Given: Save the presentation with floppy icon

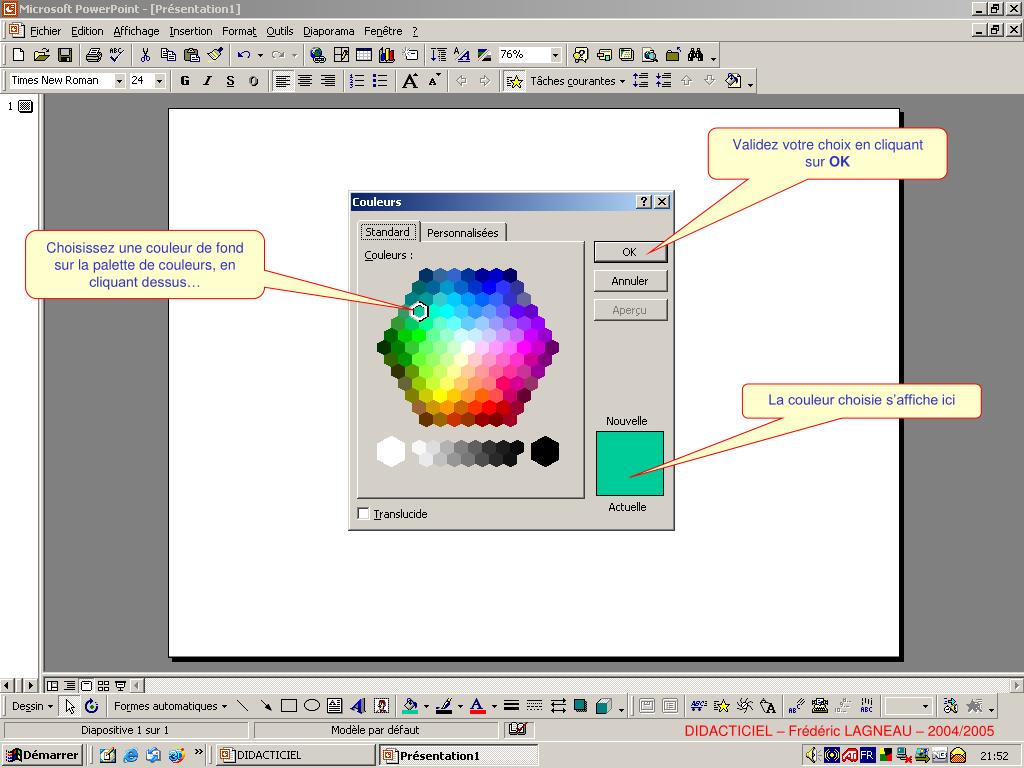Looking at the screenshot, I should tap(65, 55).
